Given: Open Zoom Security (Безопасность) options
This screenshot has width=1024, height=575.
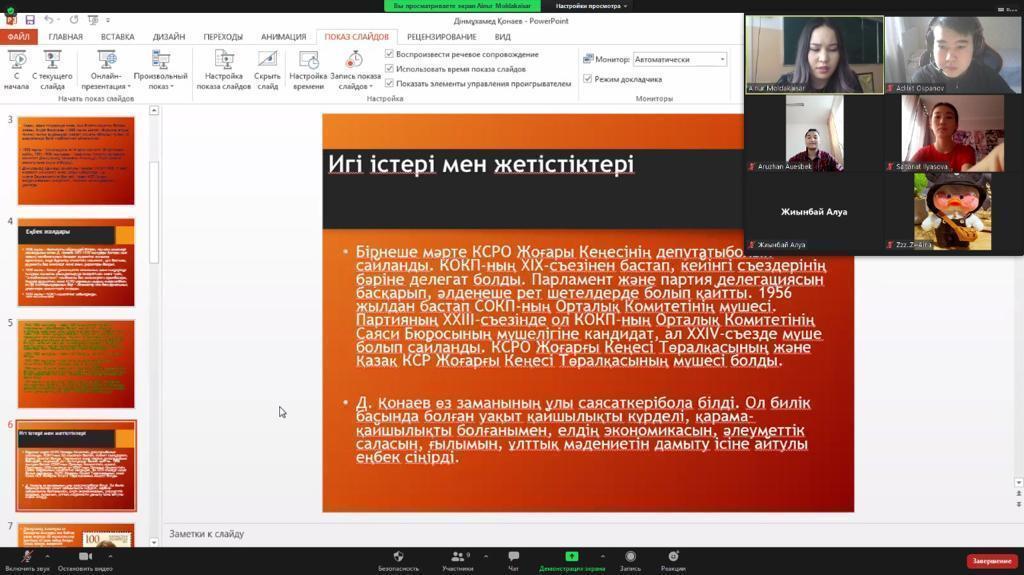Looking at the screenshot, I should click(x=398, y=560).
